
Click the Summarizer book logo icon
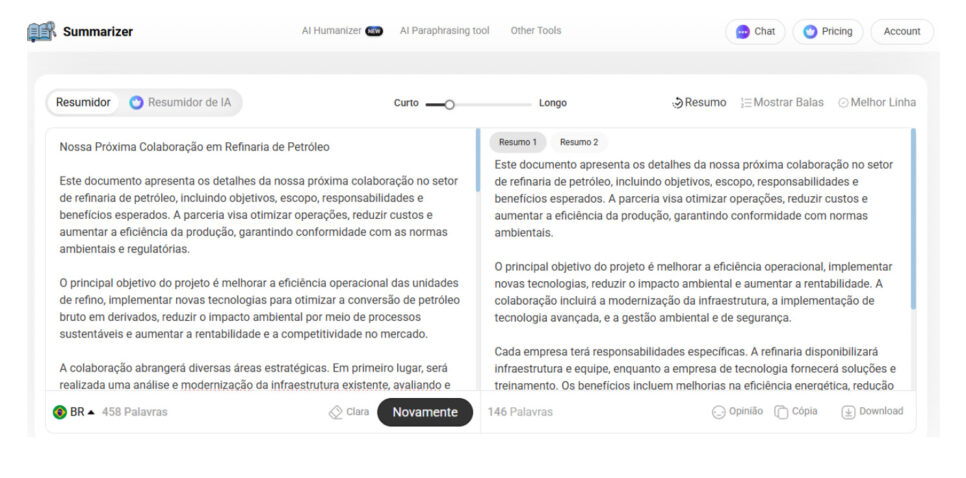click(41, 31)
